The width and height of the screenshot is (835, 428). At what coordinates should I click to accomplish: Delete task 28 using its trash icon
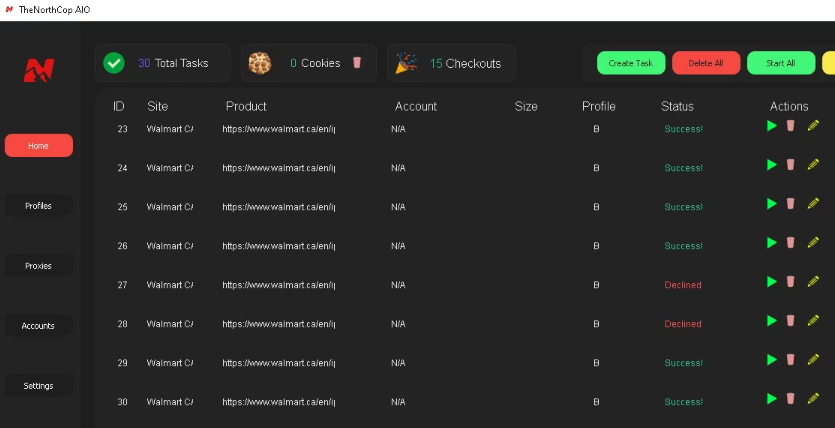[790, 320]
